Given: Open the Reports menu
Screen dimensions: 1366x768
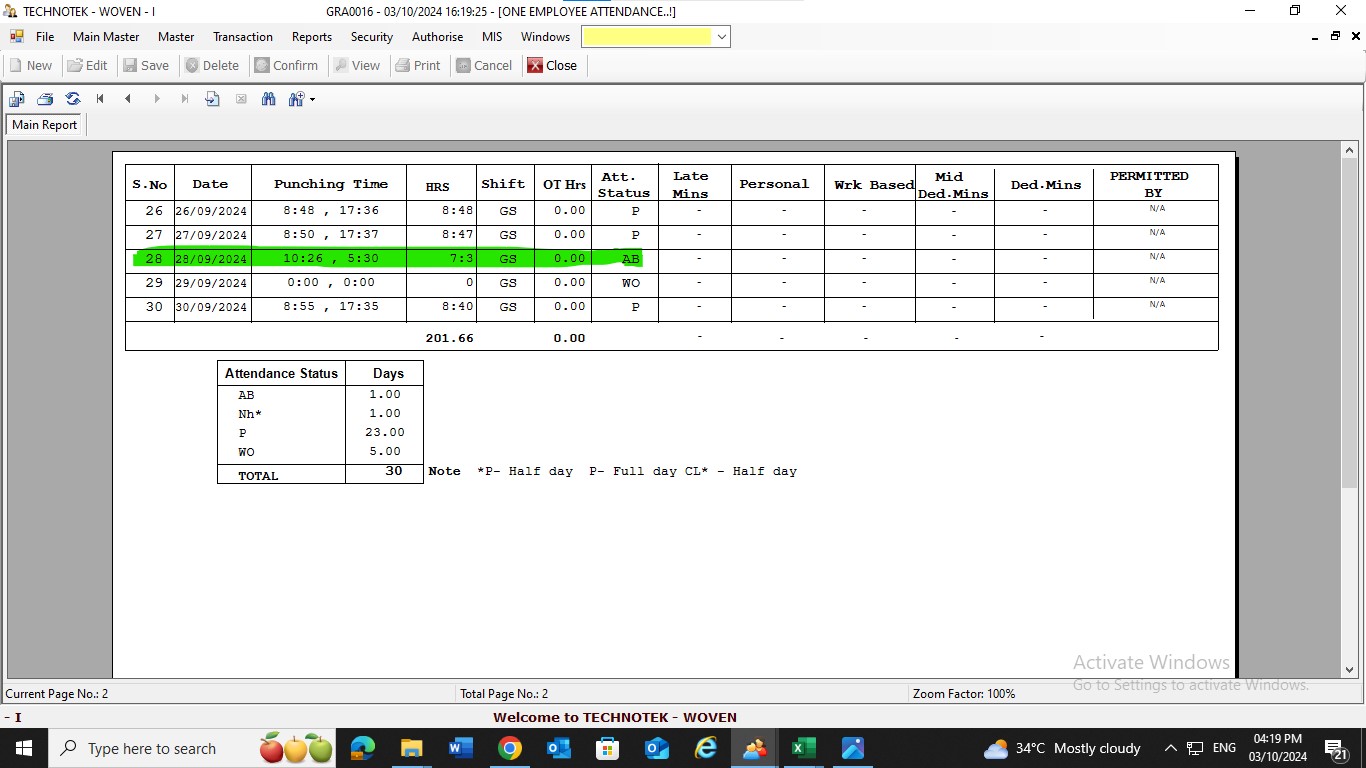Looking at the screenshot, I should tap(312, 37).
